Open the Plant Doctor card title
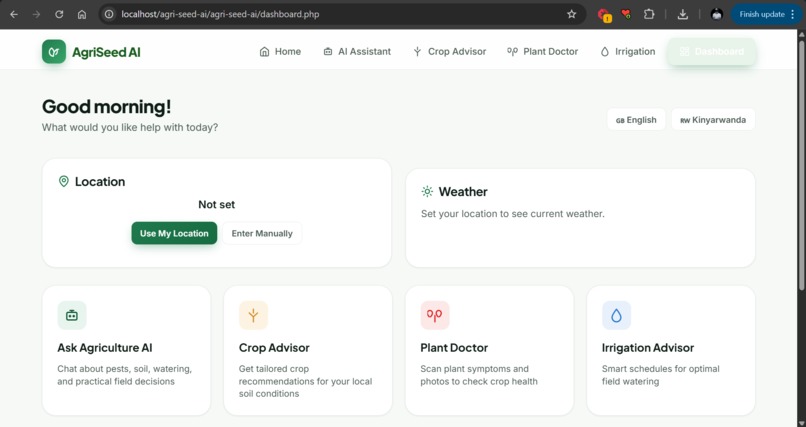Screen dimensions: 806x427 pyautogui.click(x=454, y=348)
